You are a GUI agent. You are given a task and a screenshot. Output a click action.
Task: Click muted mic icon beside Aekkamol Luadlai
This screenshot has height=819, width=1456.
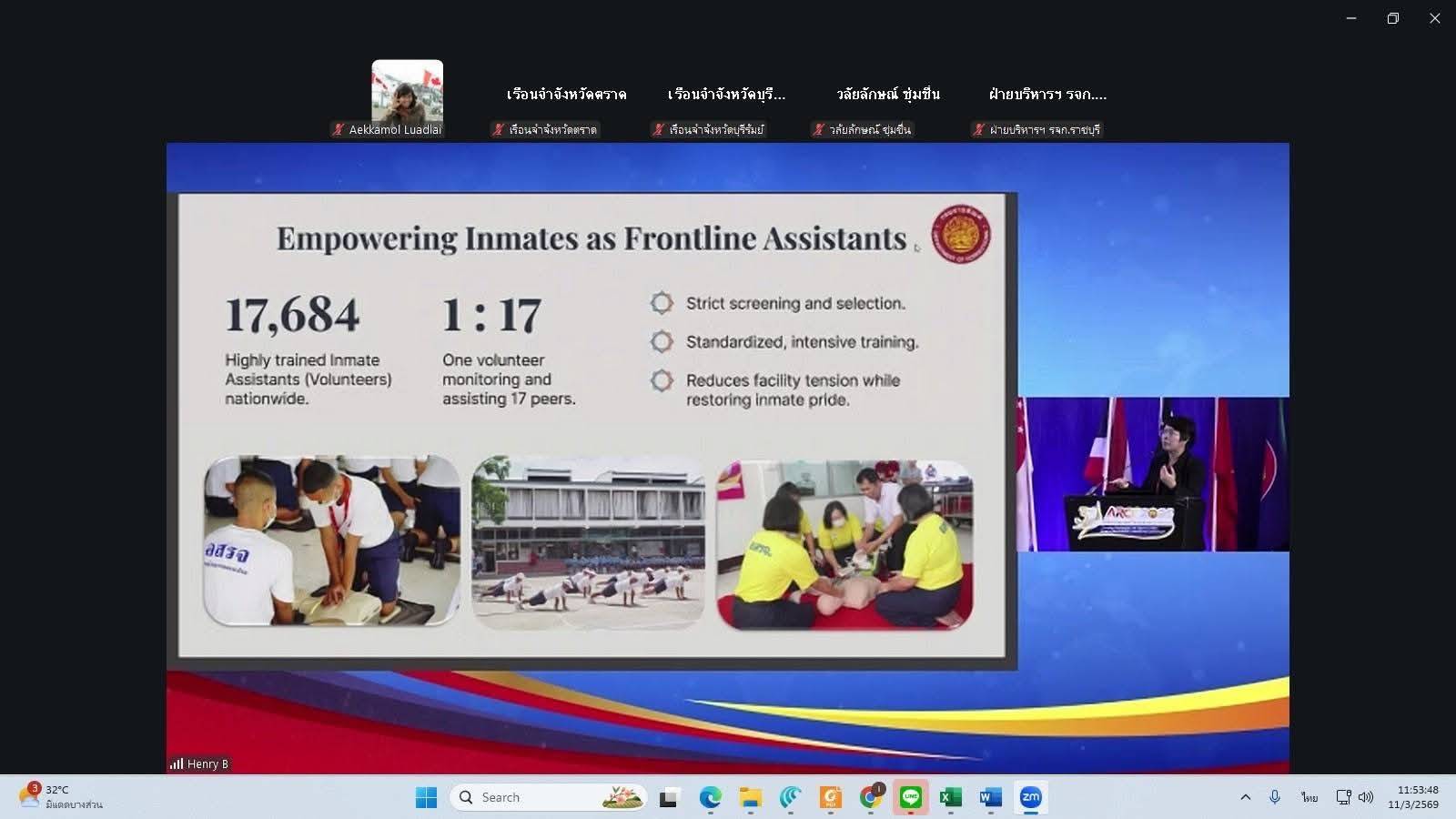click(x=339, y=129)
